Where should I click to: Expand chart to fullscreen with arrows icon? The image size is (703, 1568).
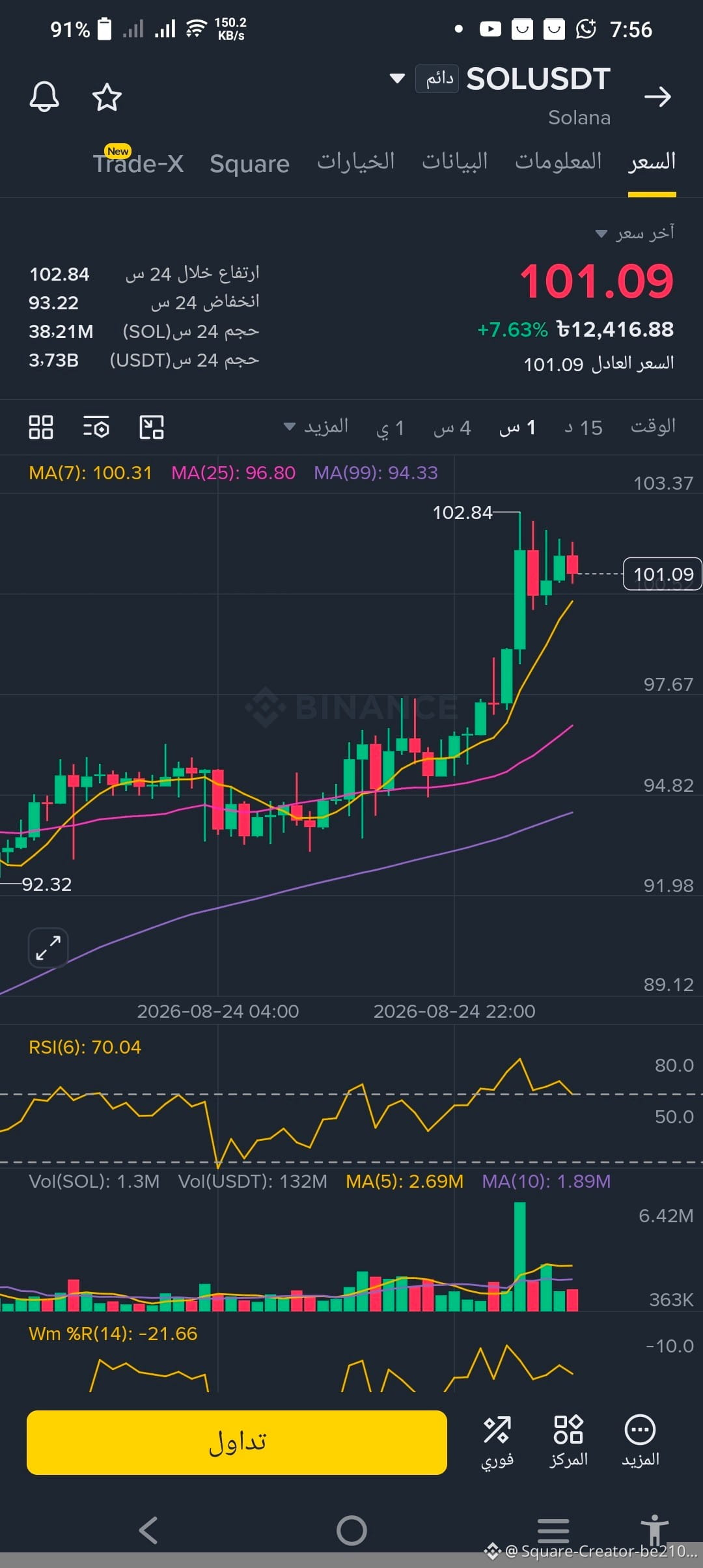(x=48, y=947)
